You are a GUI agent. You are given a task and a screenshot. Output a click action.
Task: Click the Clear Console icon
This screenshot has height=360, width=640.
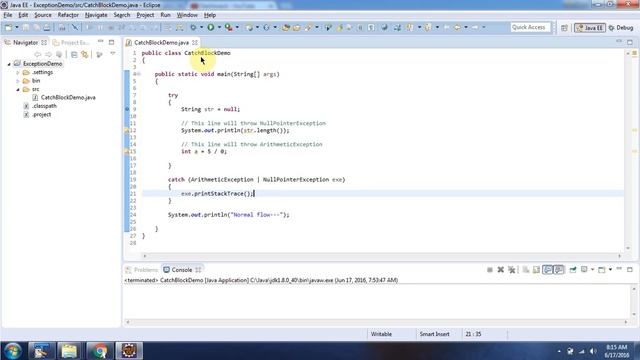tap(526, 269)
